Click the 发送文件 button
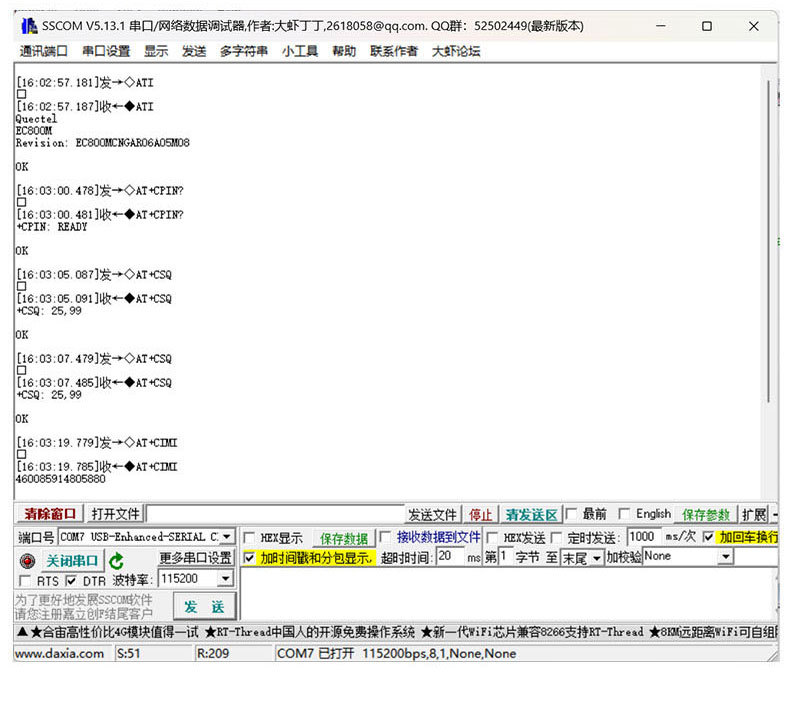This screenshot has height=718, width=790. (x=432, y=514)
